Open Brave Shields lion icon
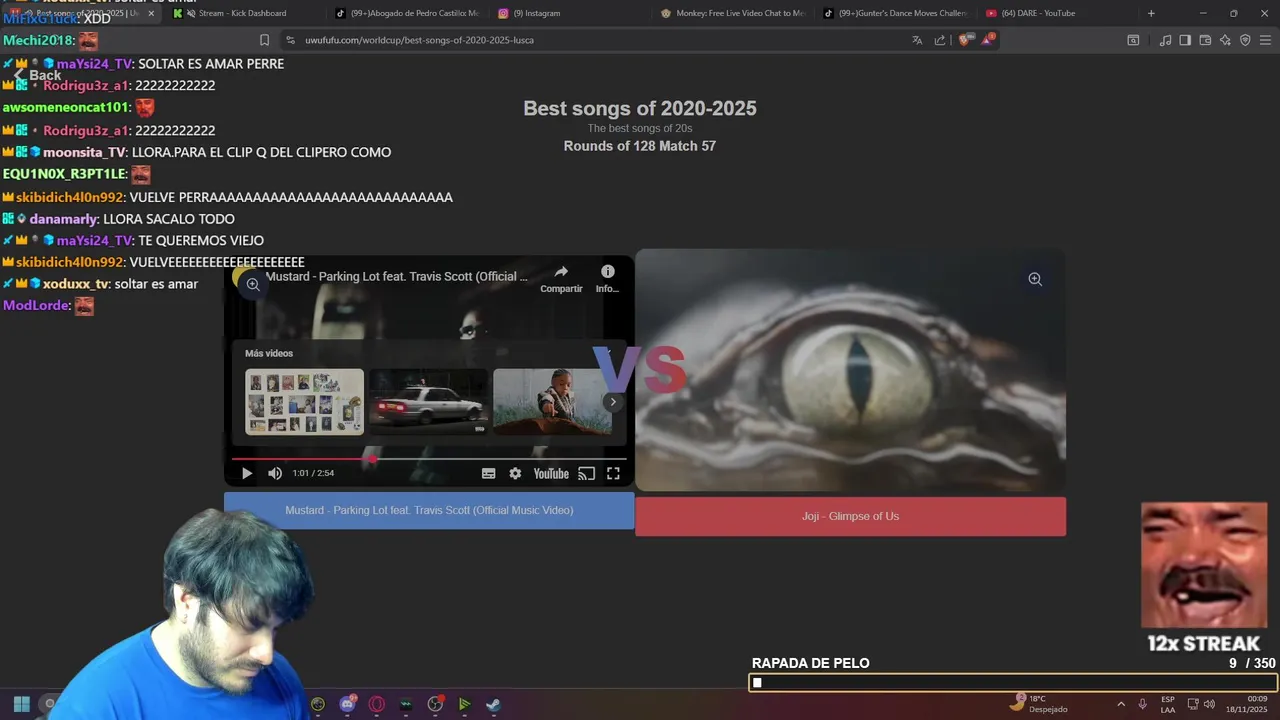This screenshot has width=1280, height=720. point(964,40)
